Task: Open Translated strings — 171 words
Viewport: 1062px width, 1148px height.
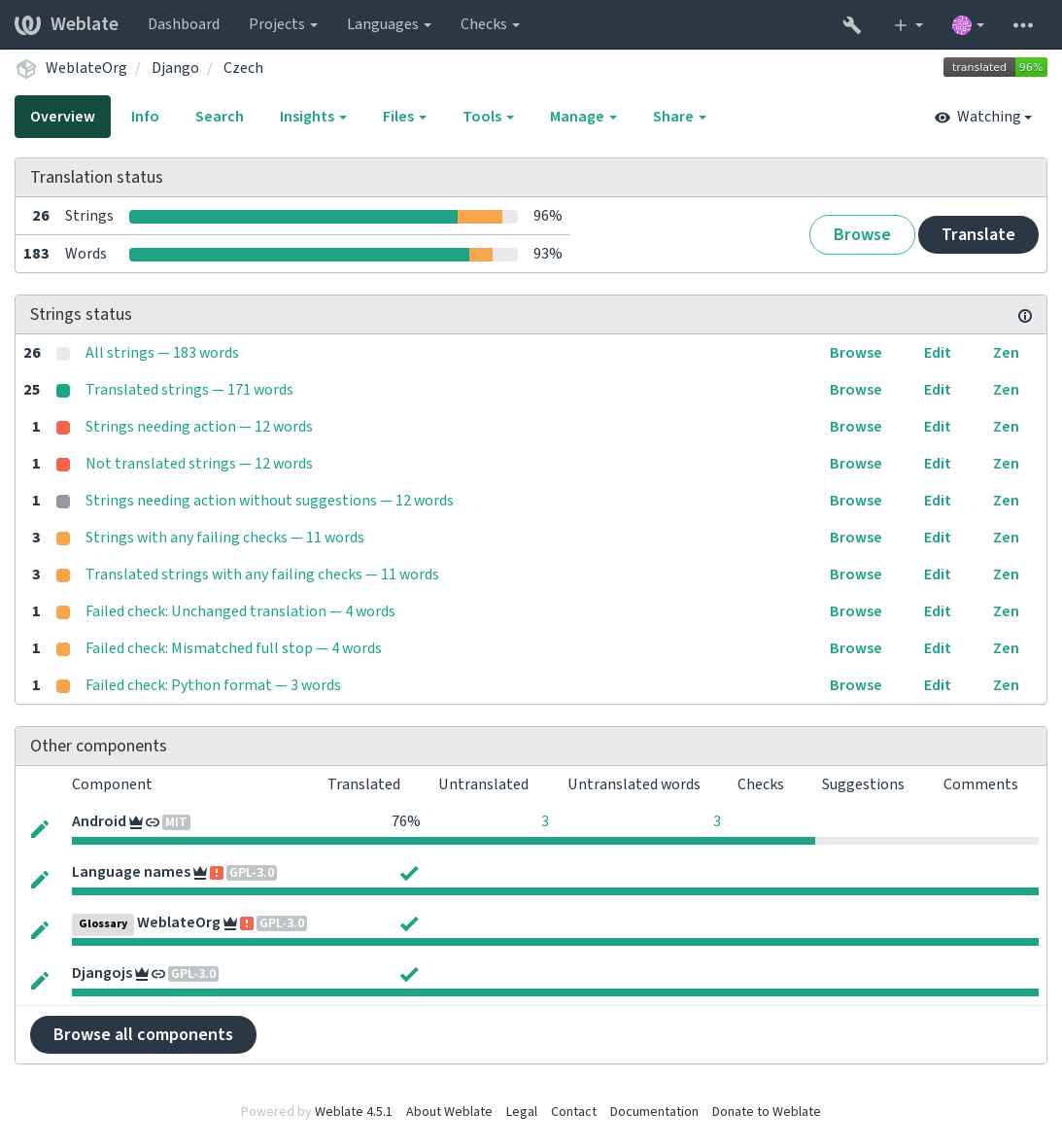Action: (188, 390)
